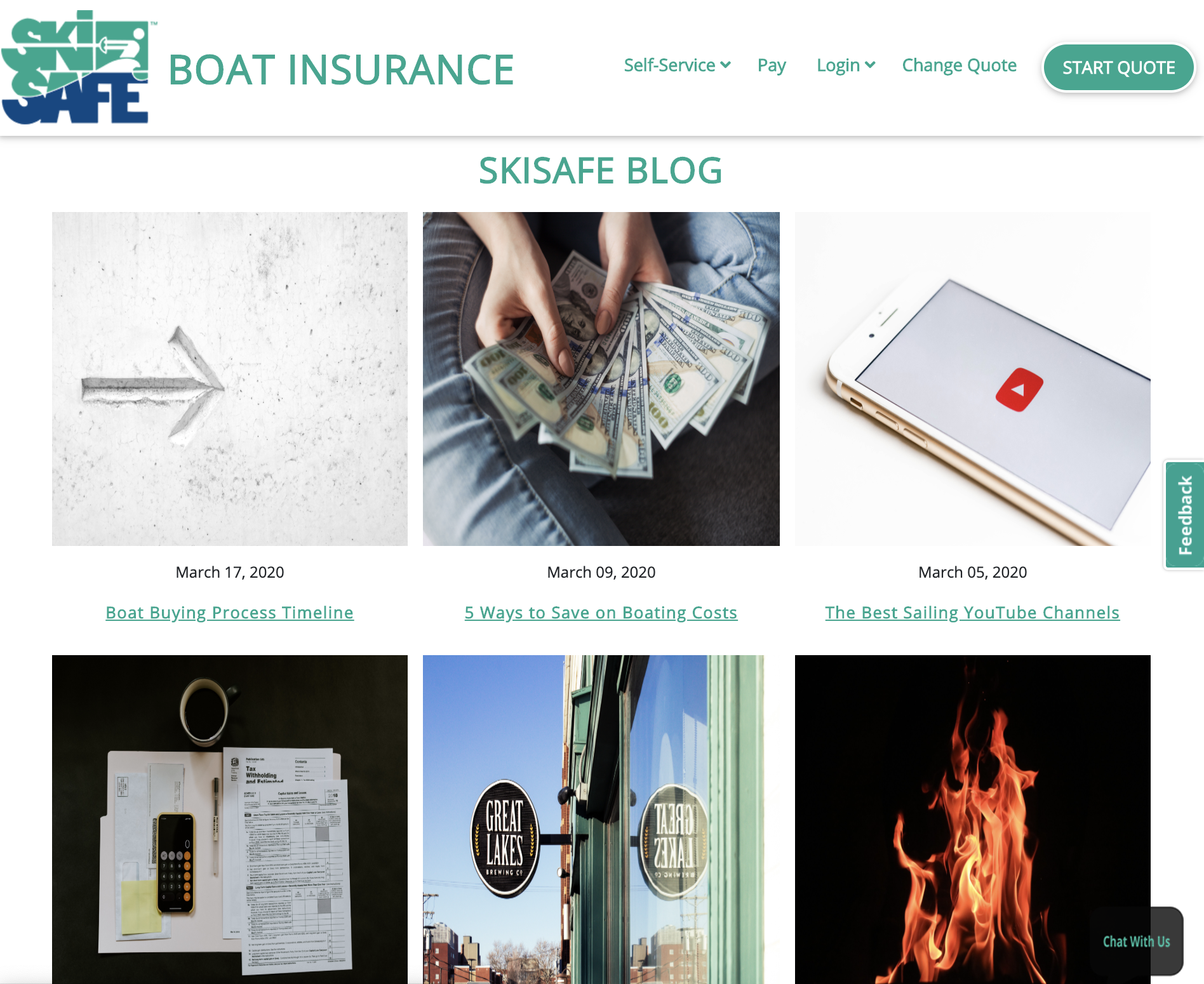This screenshot has height=984, width=1204.
Task: Open The Best Sailing YouTube Channels link
Action: pos(972,613)
